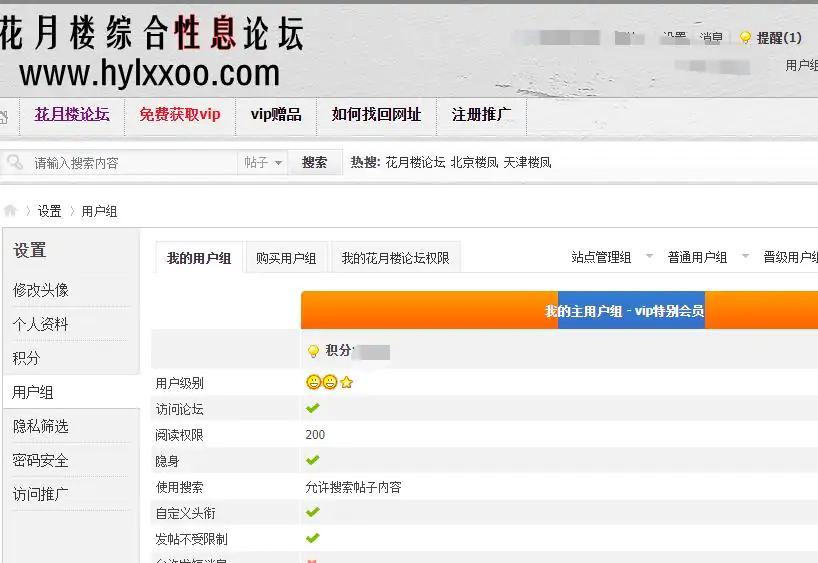The width and height of the screenshot is (818, 563).
Task: Click the 提醒(1) notification link
Action: click(x=779, y=38)
